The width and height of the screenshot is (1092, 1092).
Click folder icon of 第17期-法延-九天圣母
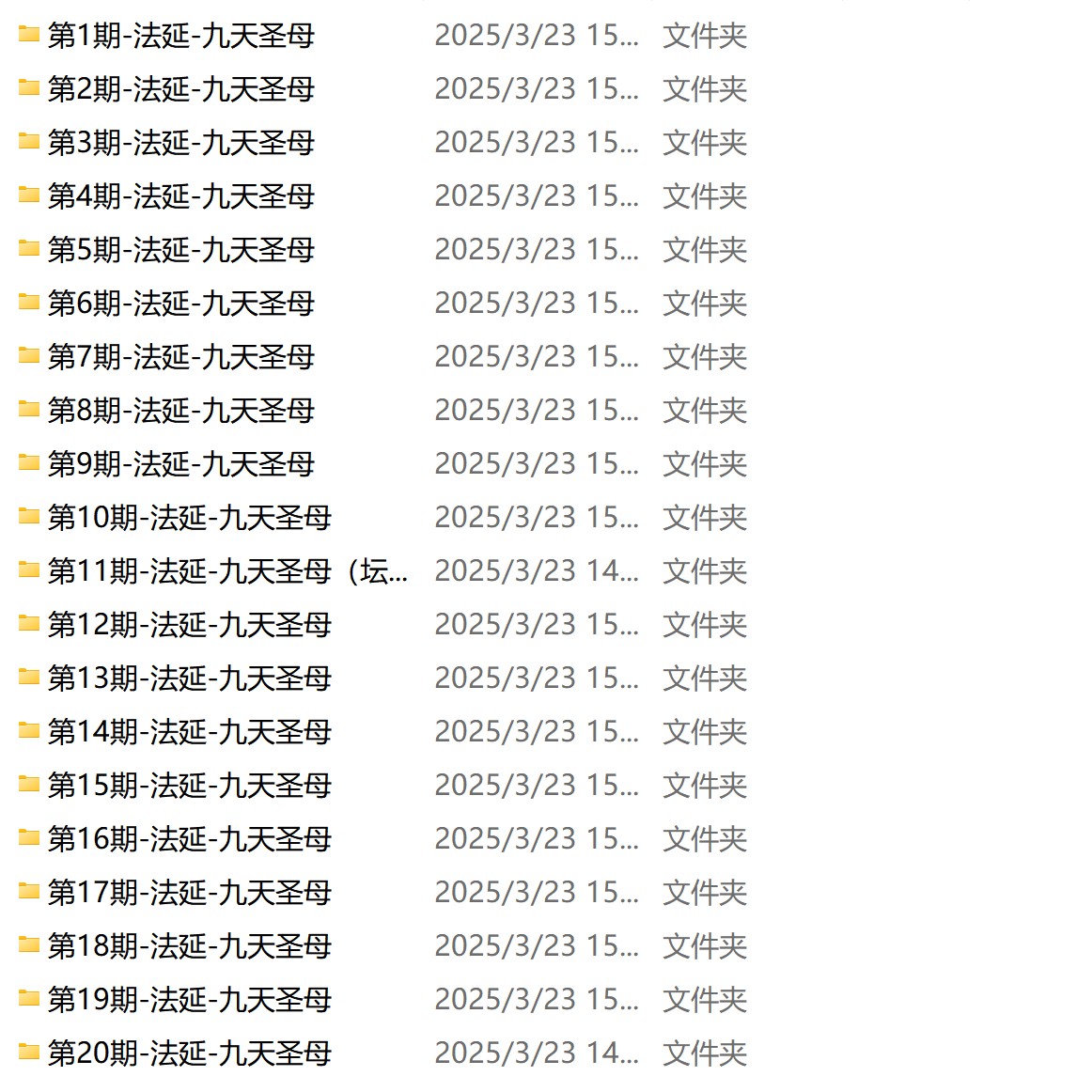click(28, 892)
